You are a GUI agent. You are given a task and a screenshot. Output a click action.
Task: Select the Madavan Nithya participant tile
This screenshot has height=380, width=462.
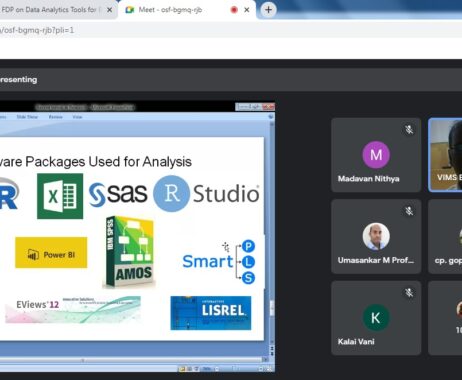[x=376, y=155]
